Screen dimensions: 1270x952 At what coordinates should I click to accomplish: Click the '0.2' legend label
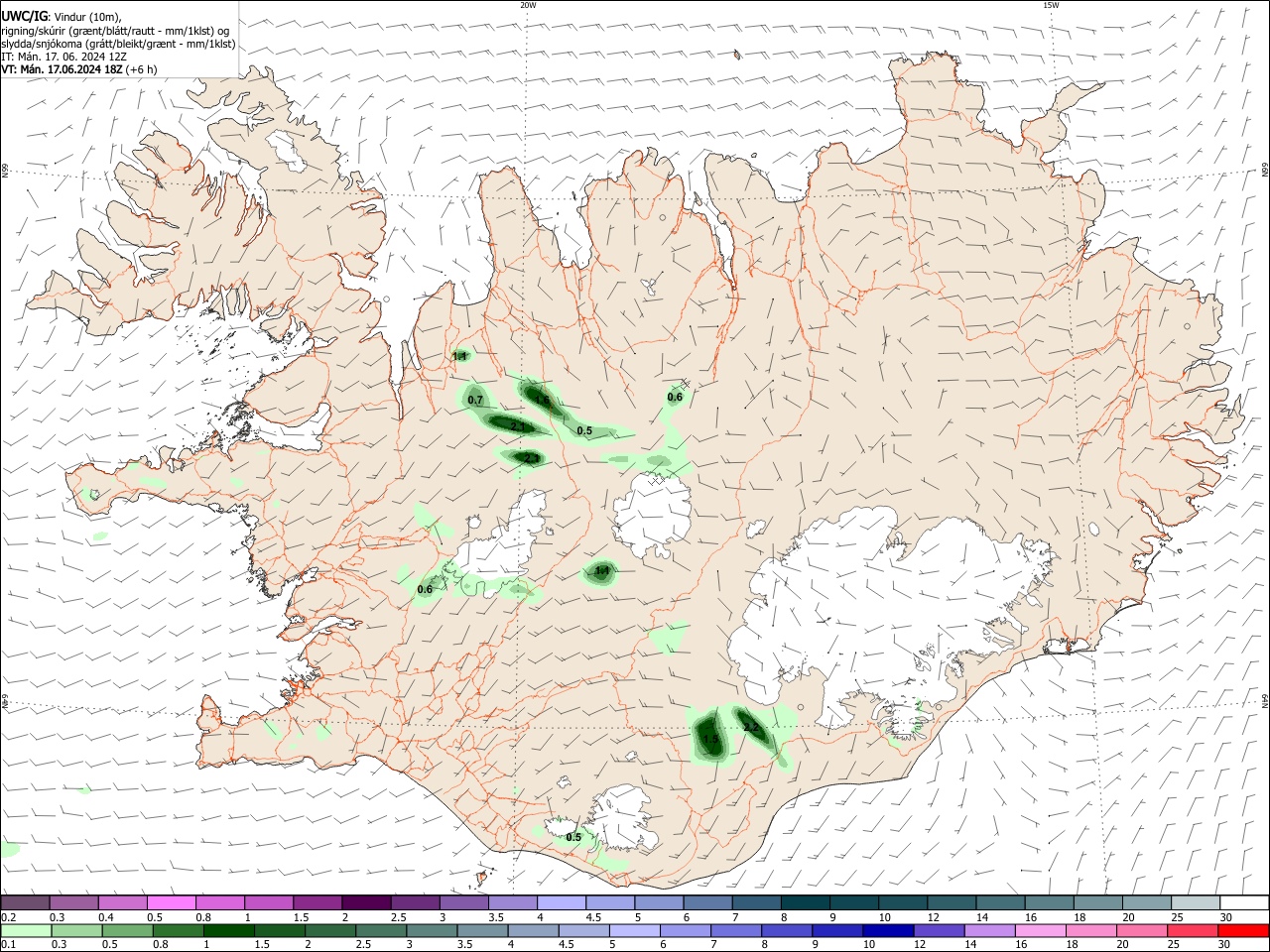click(8, 917)
